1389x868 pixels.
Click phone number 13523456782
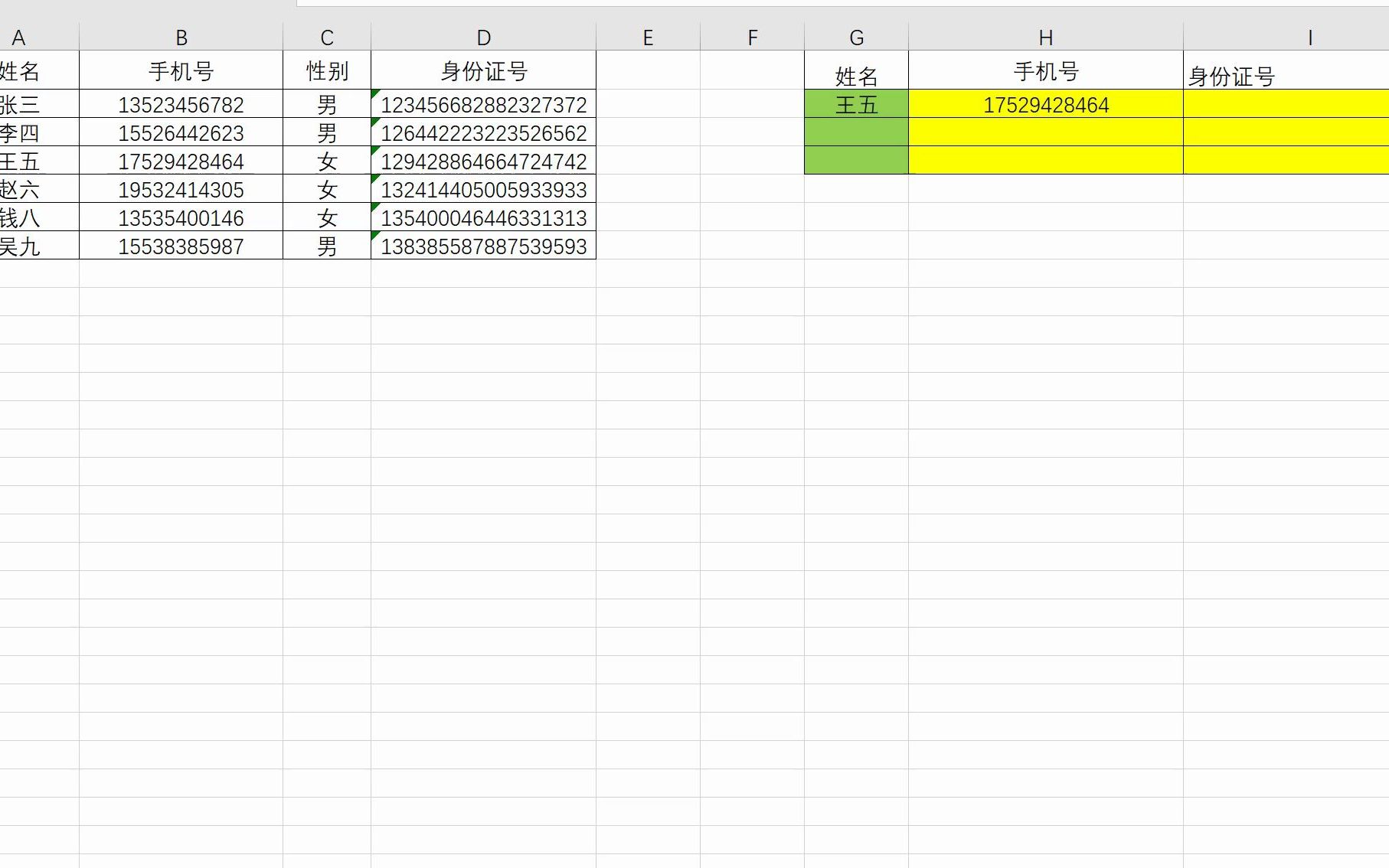[181, 104]
